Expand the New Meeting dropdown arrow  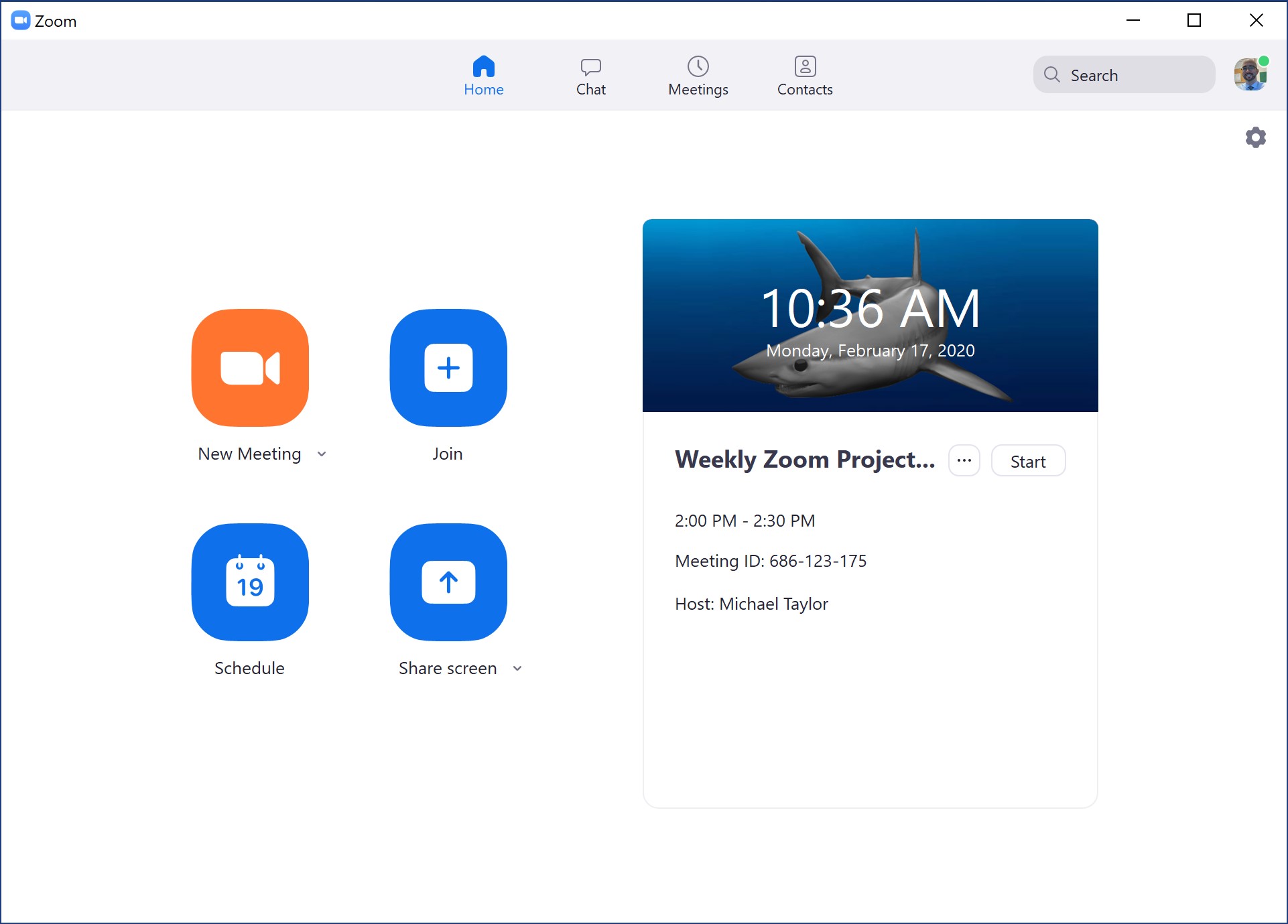tap(323, 454)
